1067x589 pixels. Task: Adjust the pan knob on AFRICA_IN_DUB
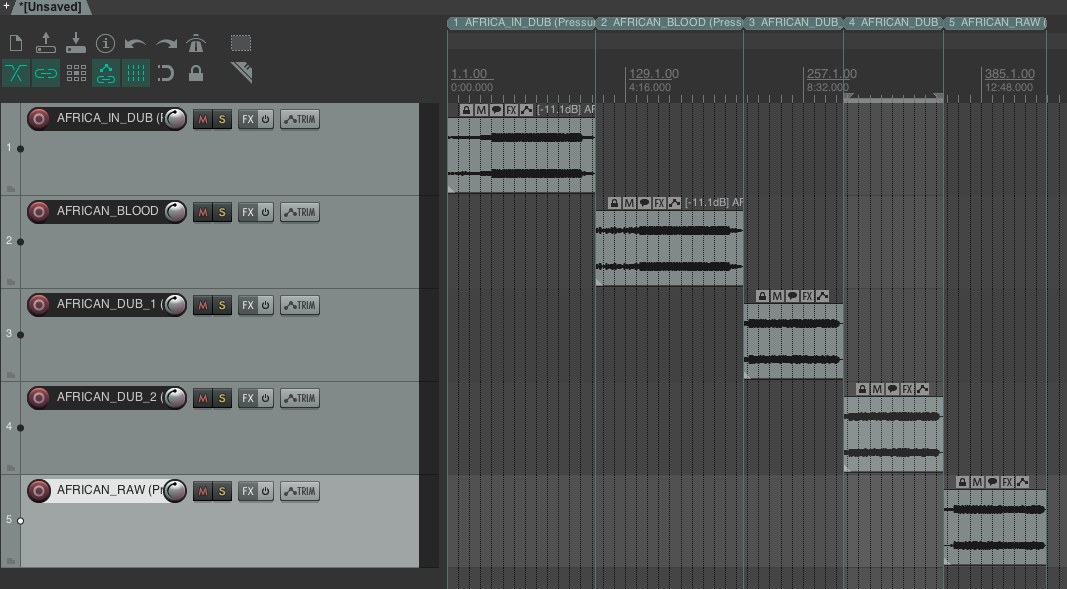pyautogui.click(x=174, y=117)
